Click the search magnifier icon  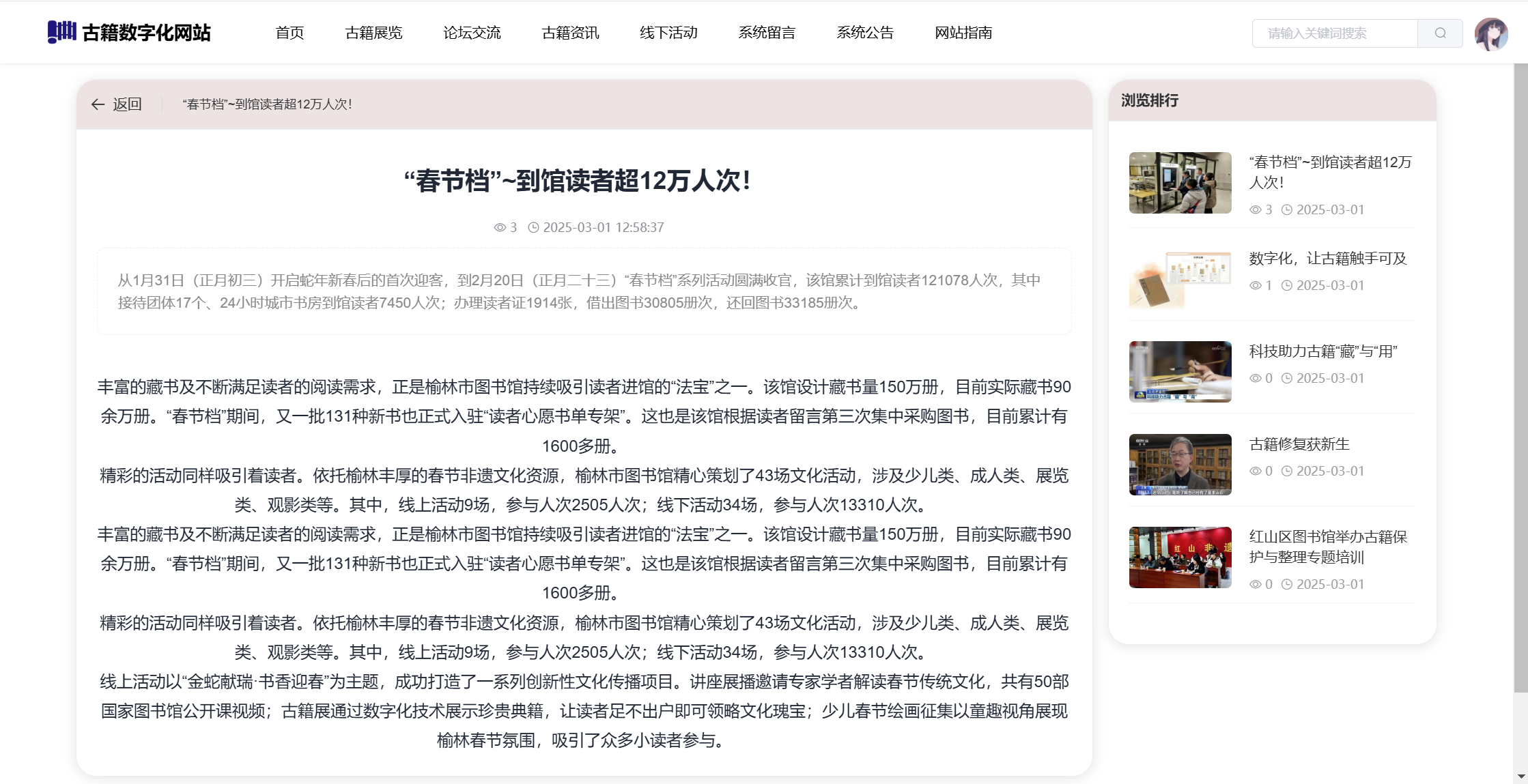1440,33
